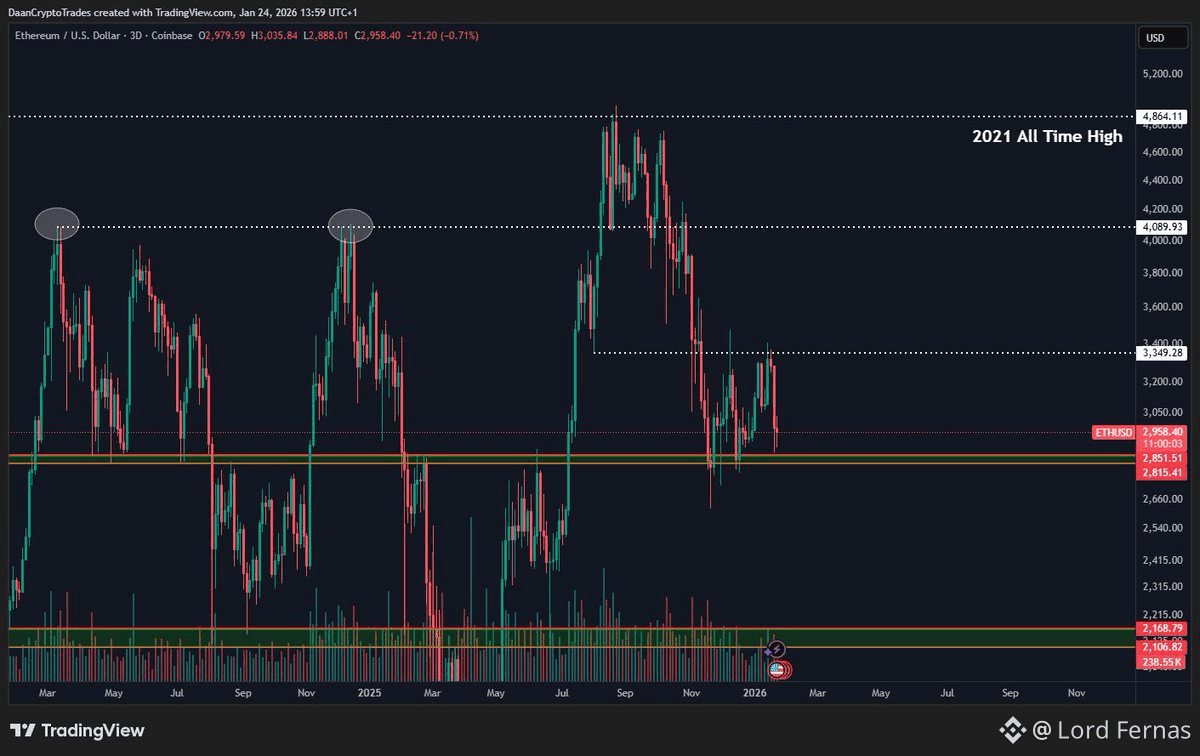Click the 2,315.00 price scale value
The height and width of the screenshot is (756, 1200).
point(1162,587)
